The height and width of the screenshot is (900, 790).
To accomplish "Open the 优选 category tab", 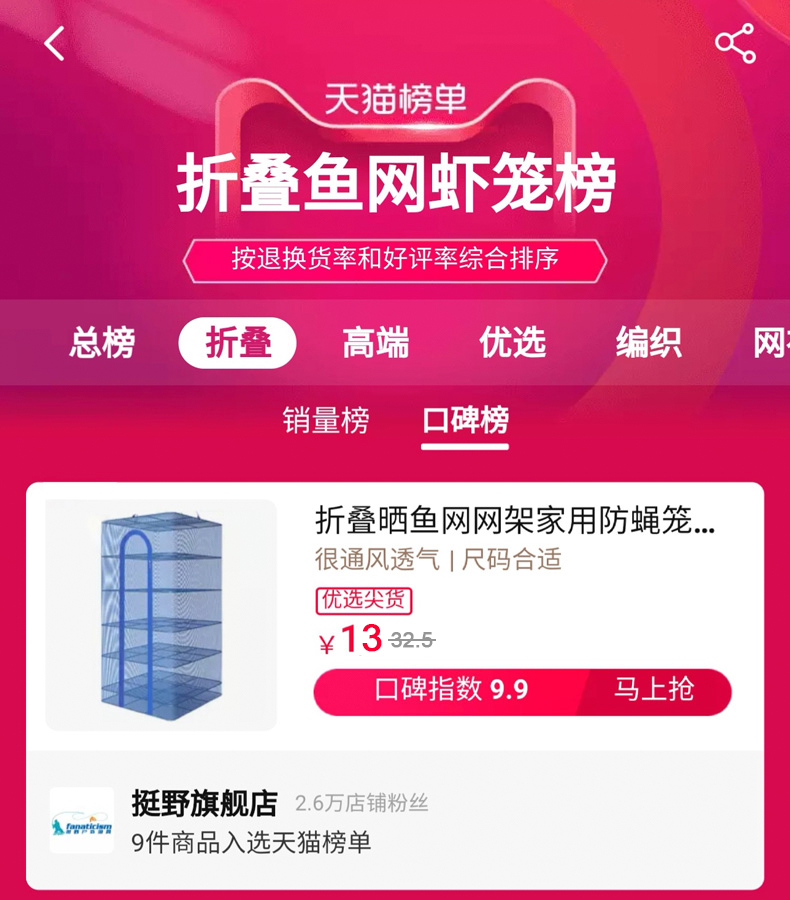I will (x=512, y=343).
